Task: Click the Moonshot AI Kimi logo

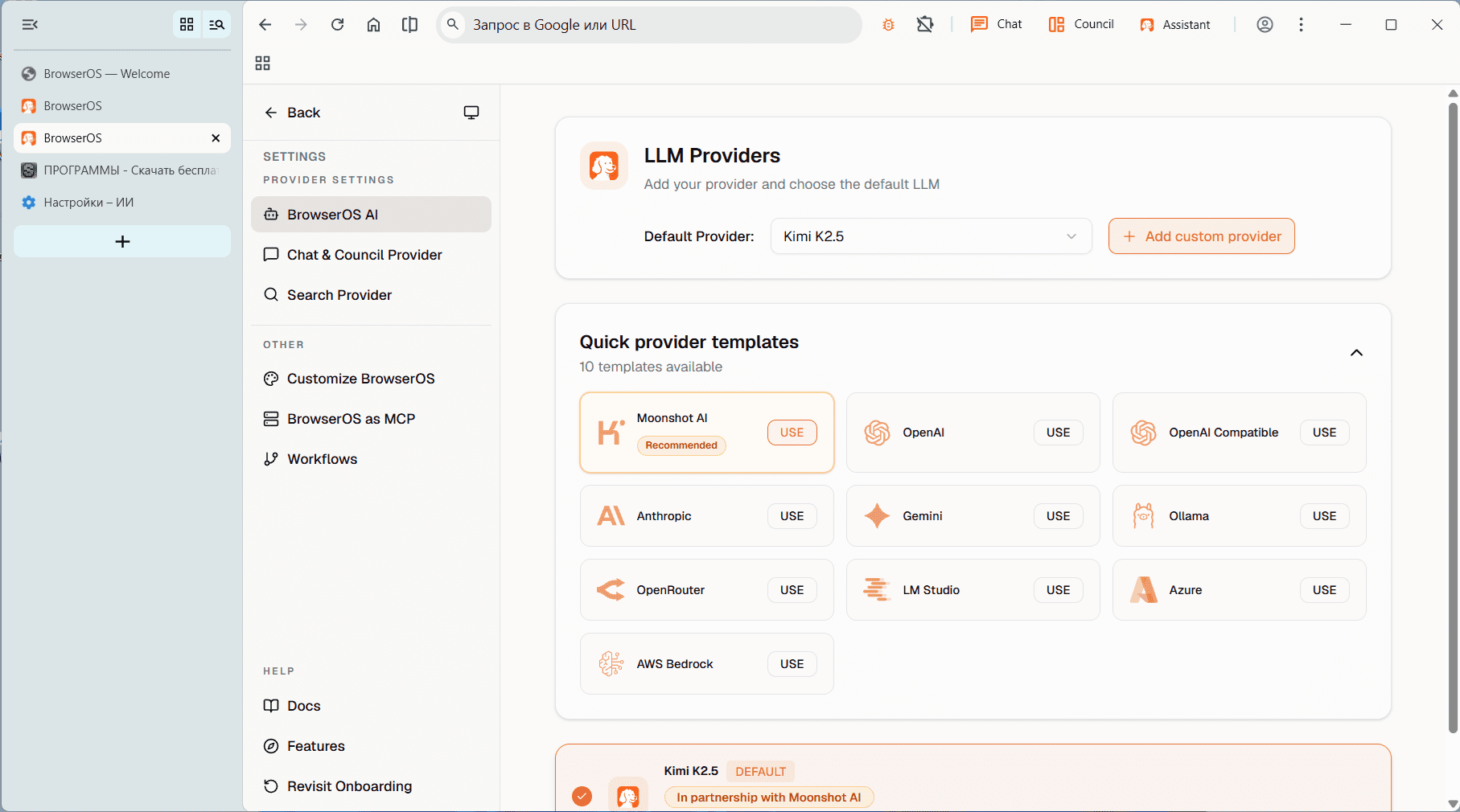Action: pyautogui.click(x=611, y=433)
